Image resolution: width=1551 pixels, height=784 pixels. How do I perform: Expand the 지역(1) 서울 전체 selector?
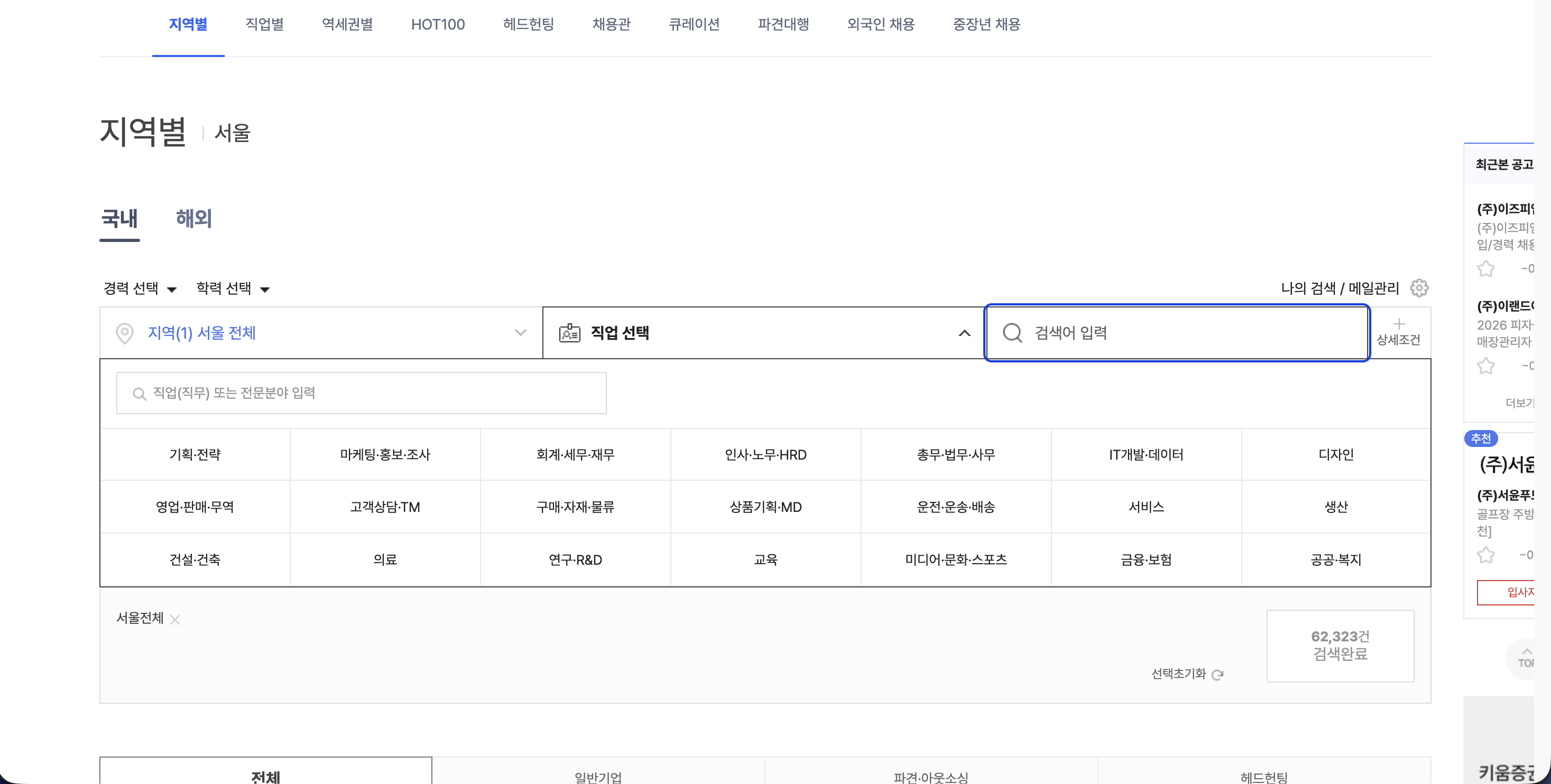321,333
